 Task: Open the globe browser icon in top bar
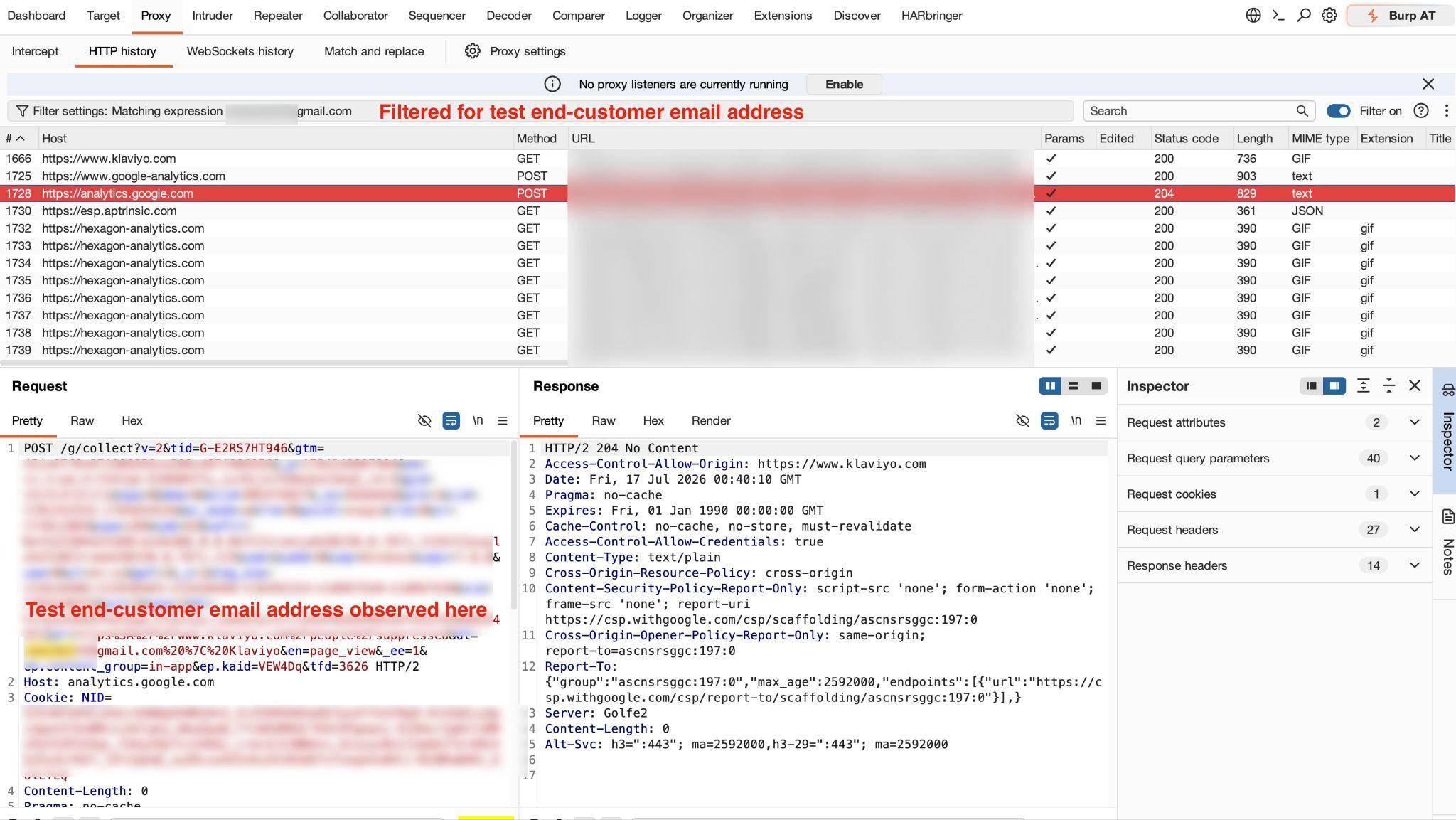(1253, 16)
